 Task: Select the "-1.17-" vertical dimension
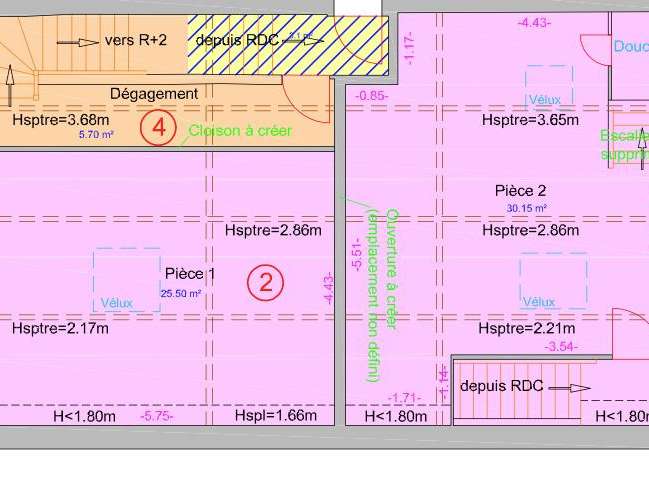[410, 49]
